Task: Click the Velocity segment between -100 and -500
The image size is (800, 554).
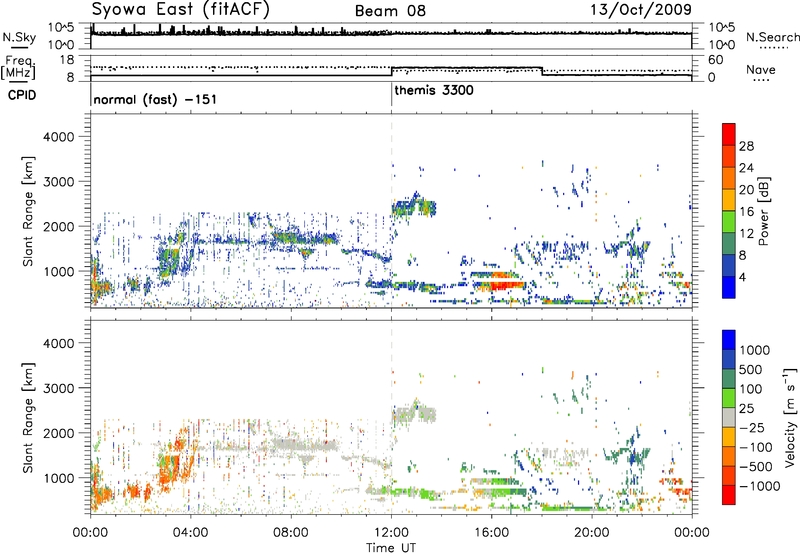Action: 729,456
